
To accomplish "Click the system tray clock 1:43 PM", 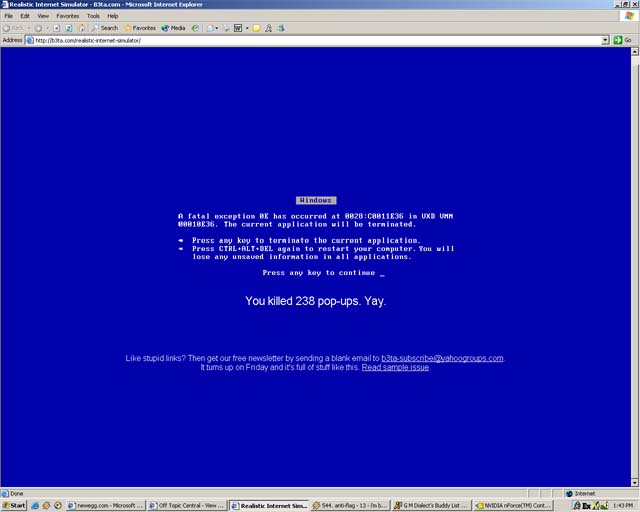I will (x=623, y=505).
